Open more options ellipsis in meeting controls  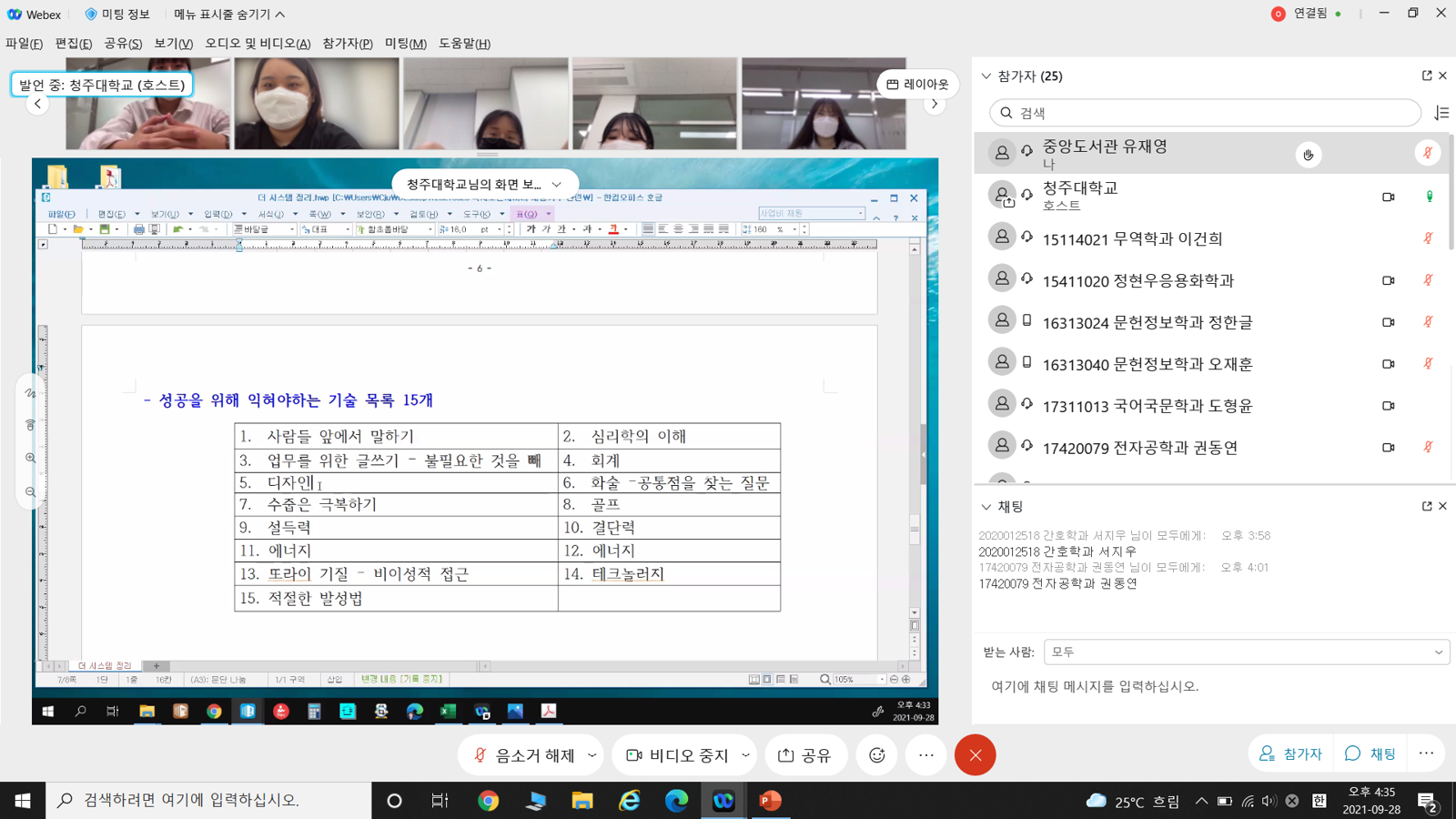(926, 755)
